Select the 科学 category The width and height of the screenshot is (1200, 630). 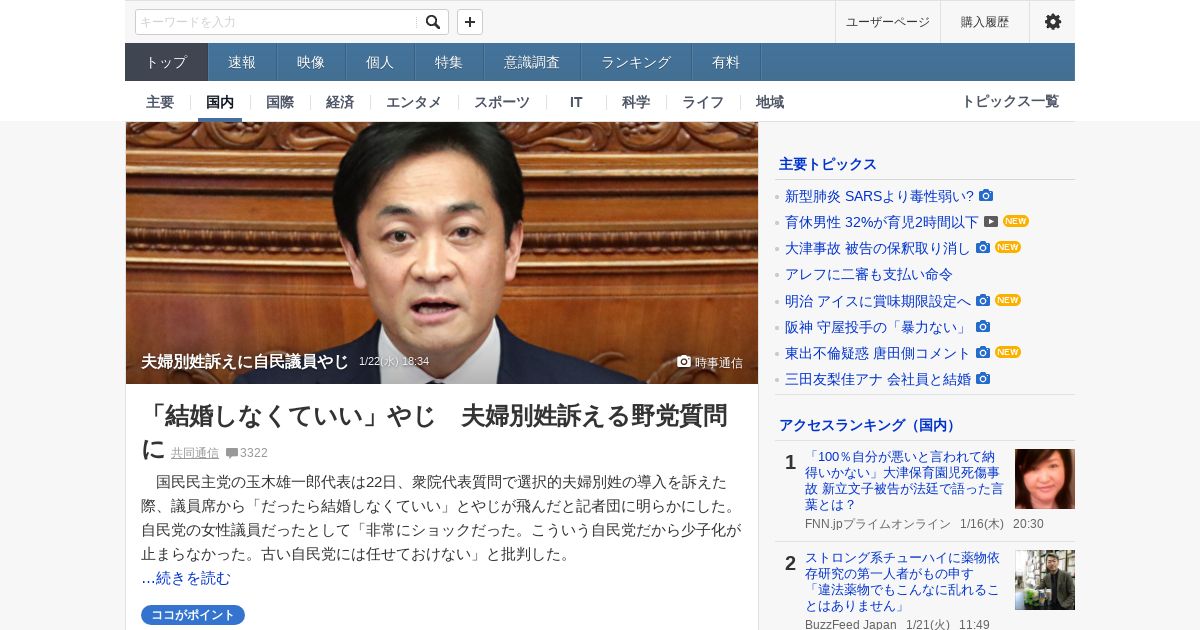pyautogui.click(x=636, y=102)
